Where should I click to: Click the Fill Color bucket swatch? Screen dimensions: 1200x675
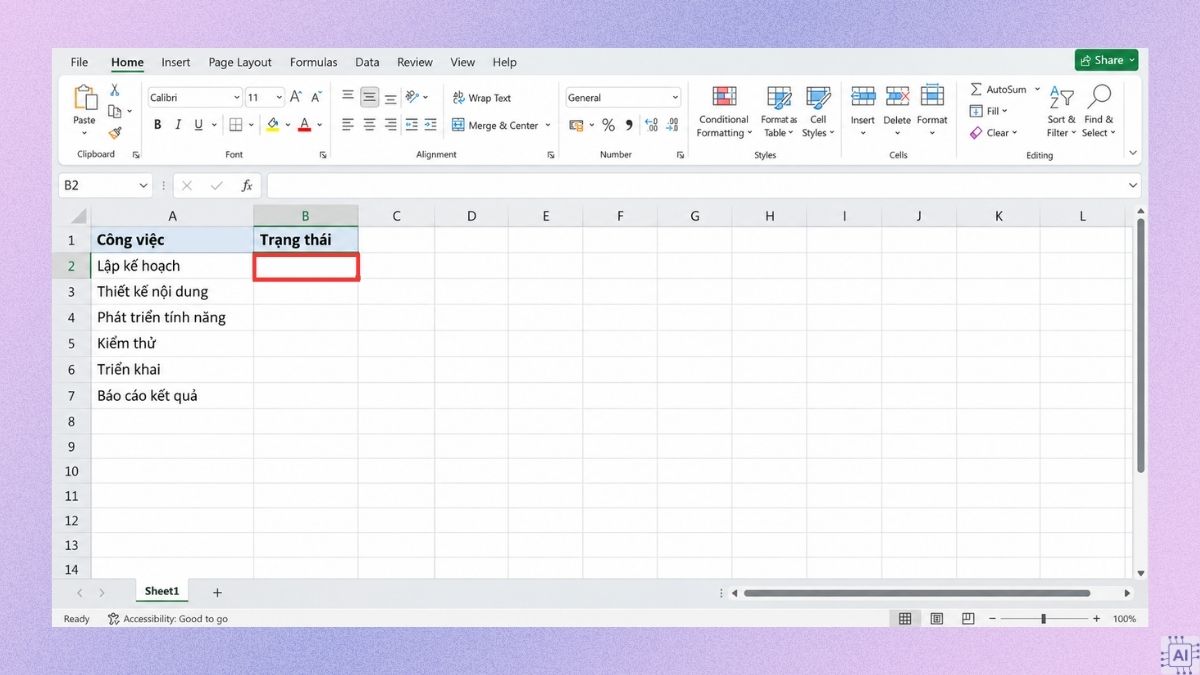pyautogui.click(x=273, y=125)
